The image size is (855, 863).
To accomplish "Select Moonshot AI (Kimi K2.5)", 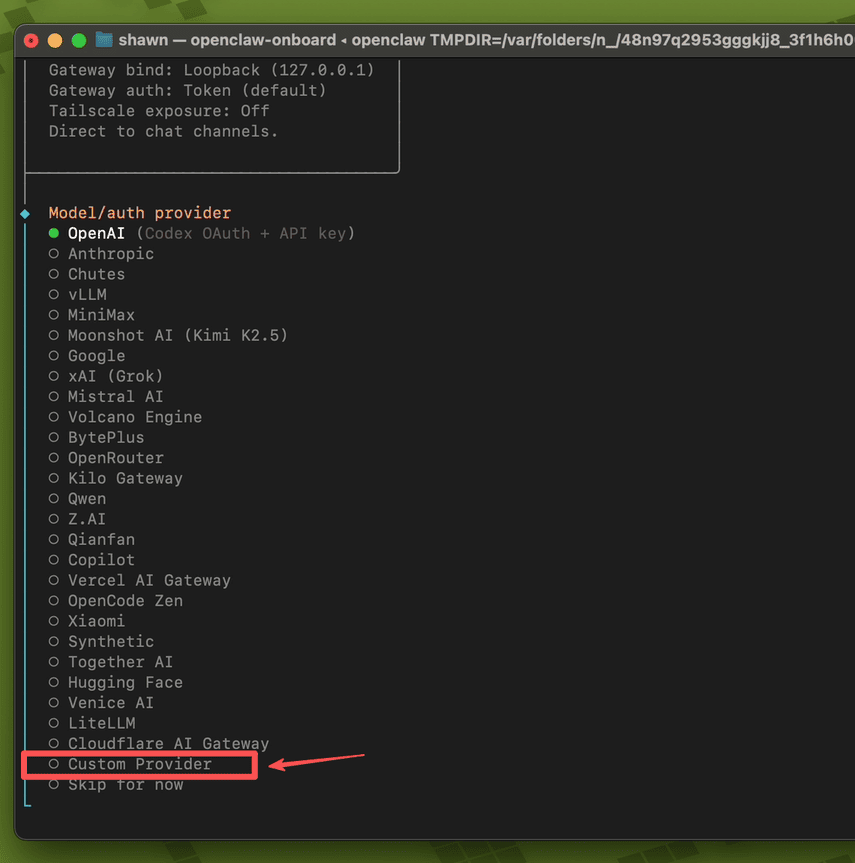I will [177, 335].
